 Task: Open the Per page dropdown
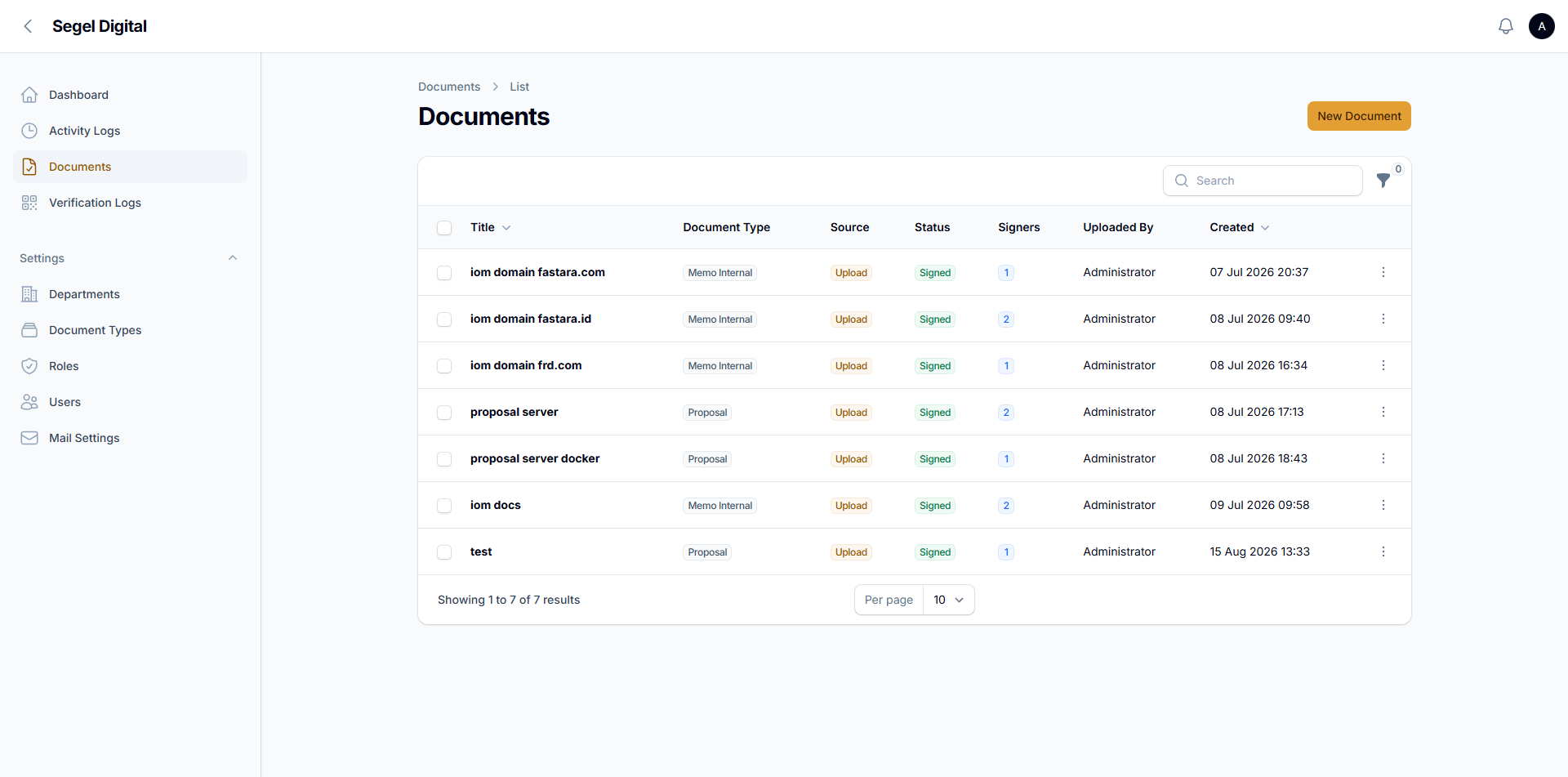[x=948, y=600]
